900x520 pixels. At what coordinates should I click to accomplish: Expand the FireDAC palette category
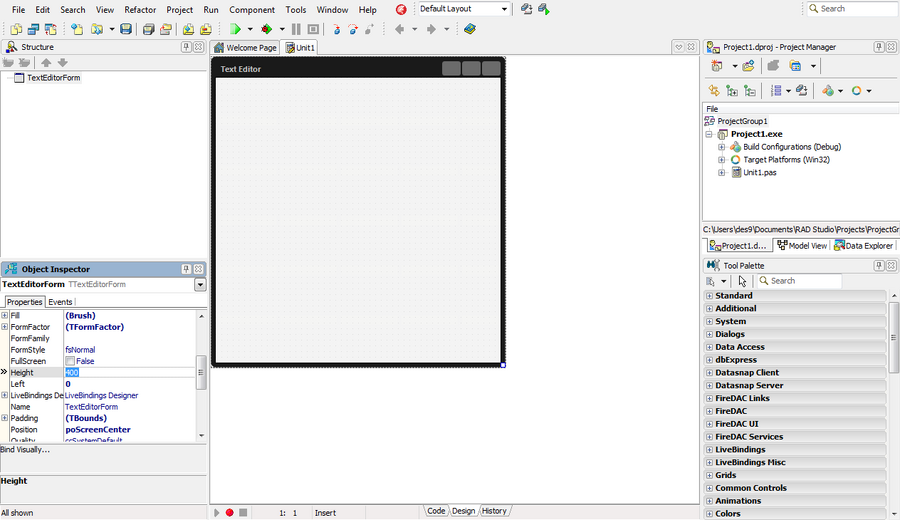click(x=709, y=411)
